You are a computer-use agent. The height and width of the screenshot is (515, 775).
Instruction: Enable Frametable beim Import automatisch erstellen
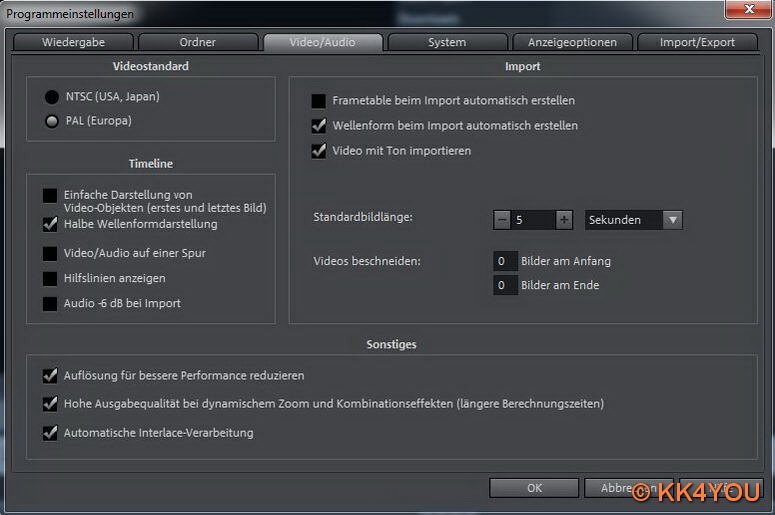318,101
